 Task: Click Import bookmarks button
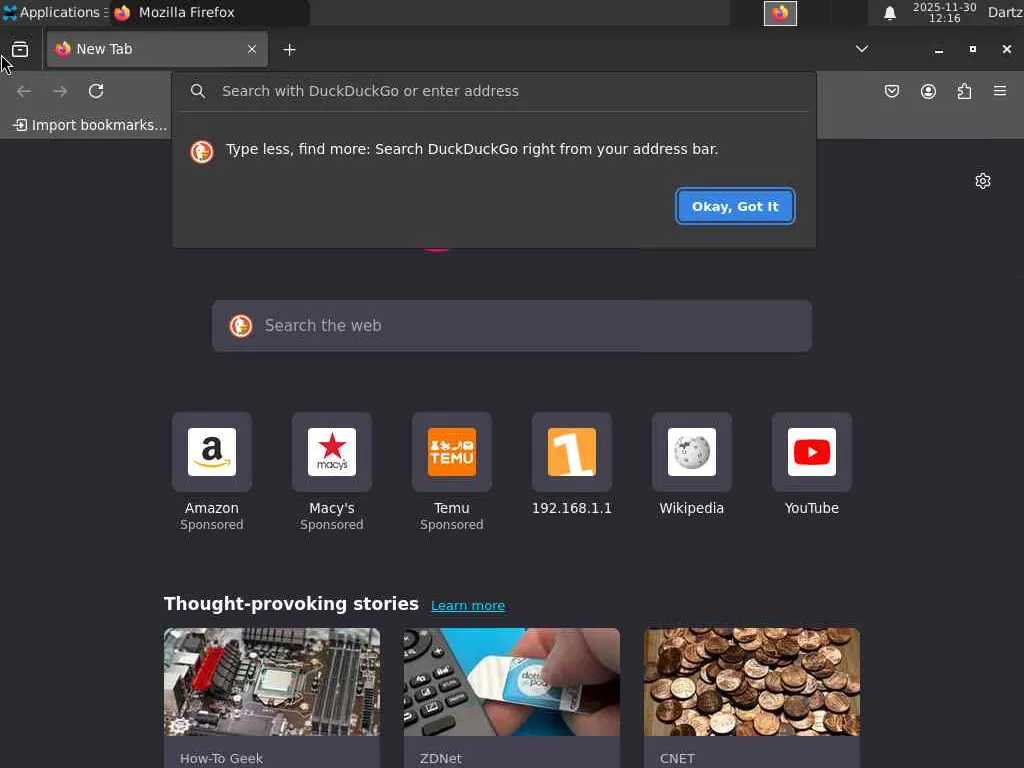click(90, 125)
